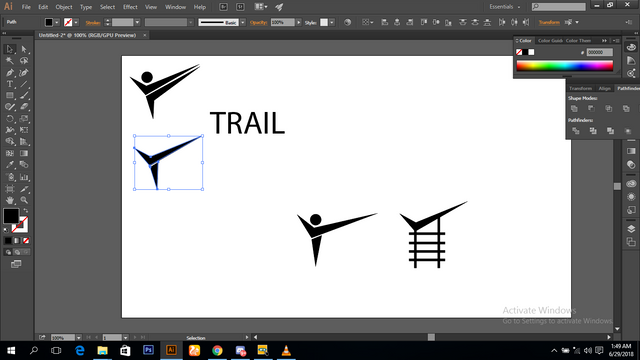The width and height of the screenshot is (640, 360).
Task: Open stroke color dropdown in control bar
Action: [x=76, y=22]
